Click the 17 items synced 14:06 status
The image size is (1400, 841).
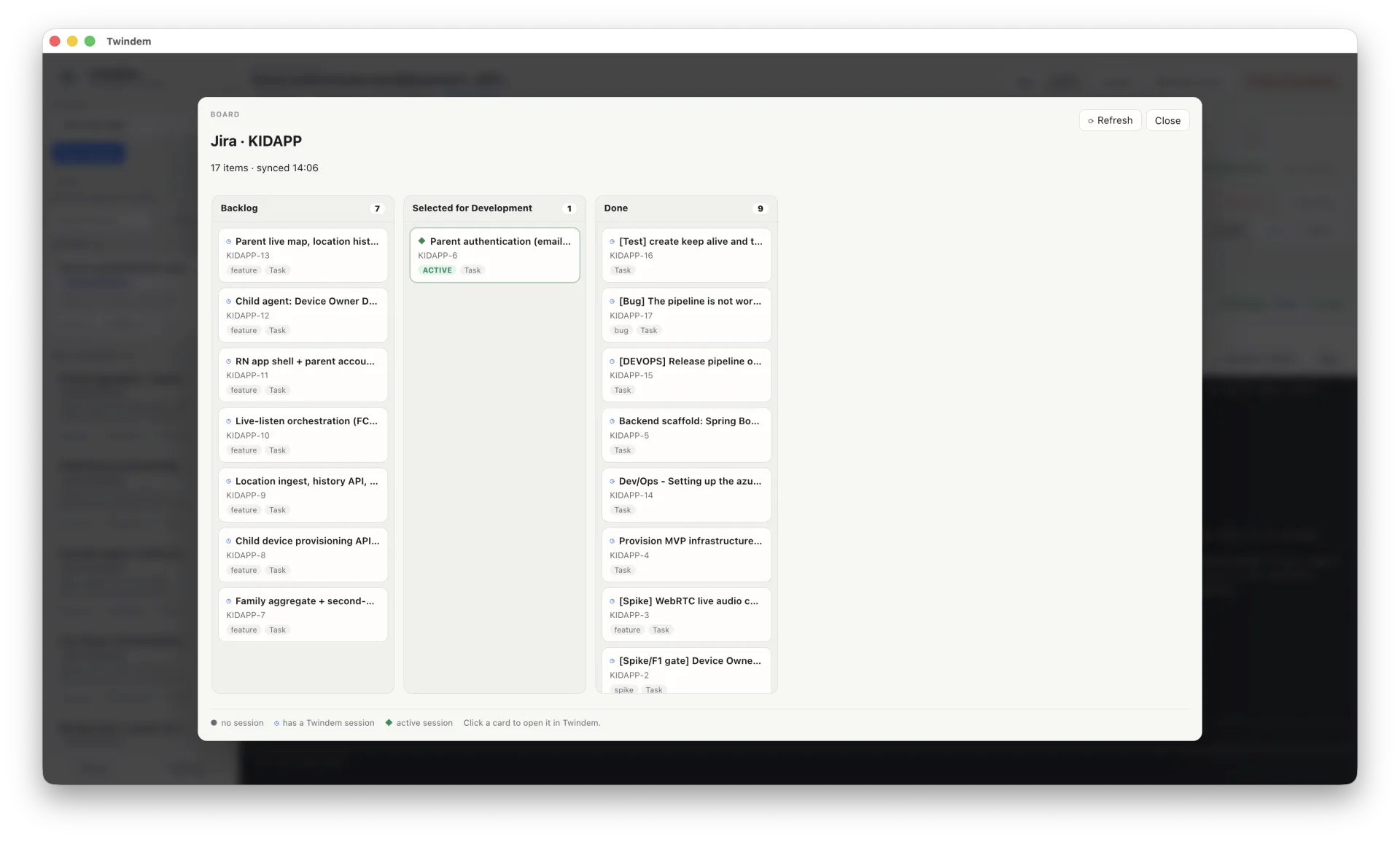(x=264, y=168)
